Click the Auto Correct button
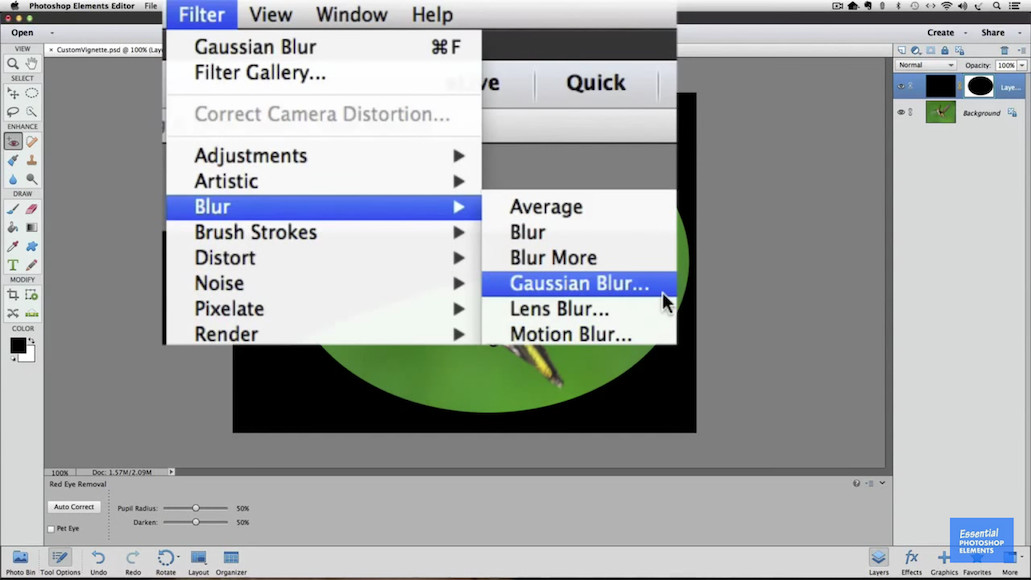This screenshot has height=580, width=1031. click(x=74, y=507)
